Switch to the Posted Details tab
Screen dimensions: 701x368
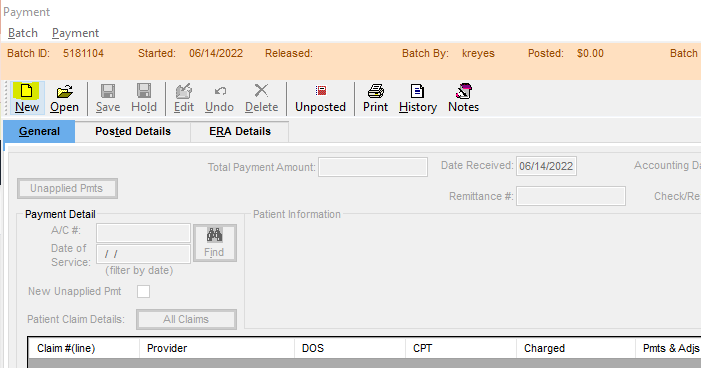pyautogui.click(x=133, y=131)
